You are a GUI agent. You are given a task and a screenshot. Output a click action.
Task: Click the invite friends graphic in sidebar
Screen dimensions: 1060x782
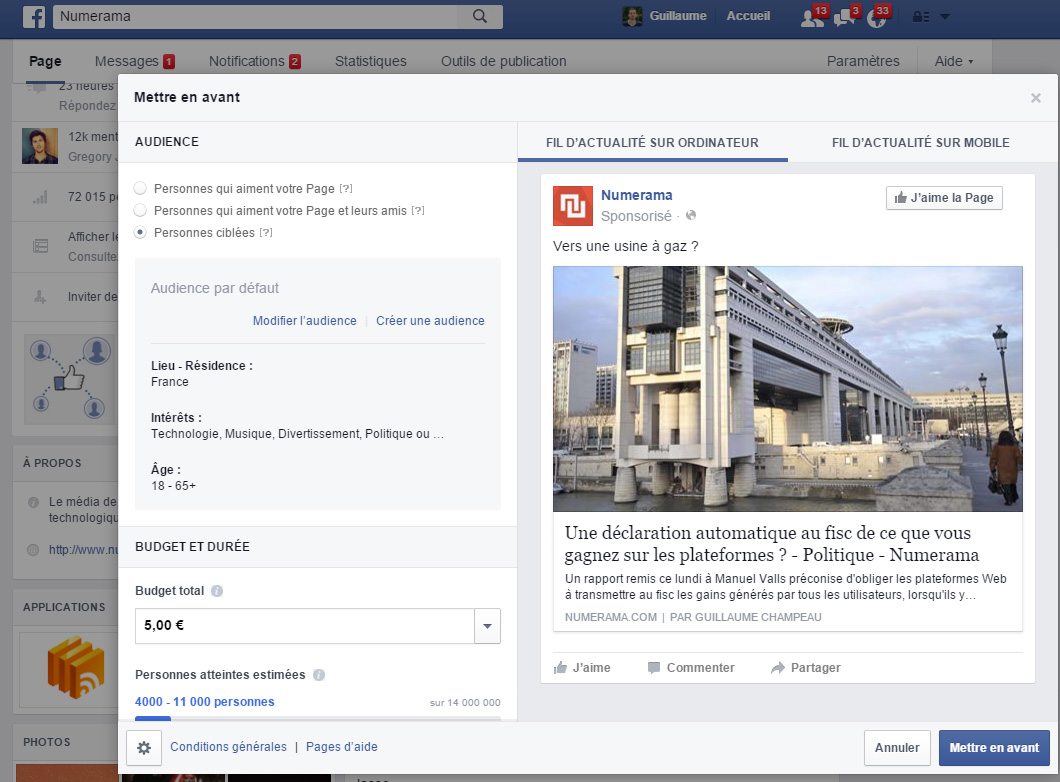point(68,378)
